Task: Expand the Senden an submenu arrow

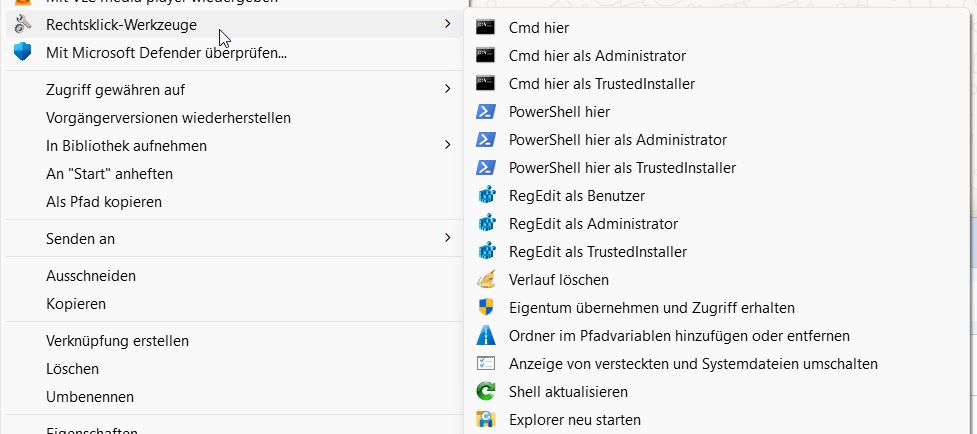Action: point(447,238)
